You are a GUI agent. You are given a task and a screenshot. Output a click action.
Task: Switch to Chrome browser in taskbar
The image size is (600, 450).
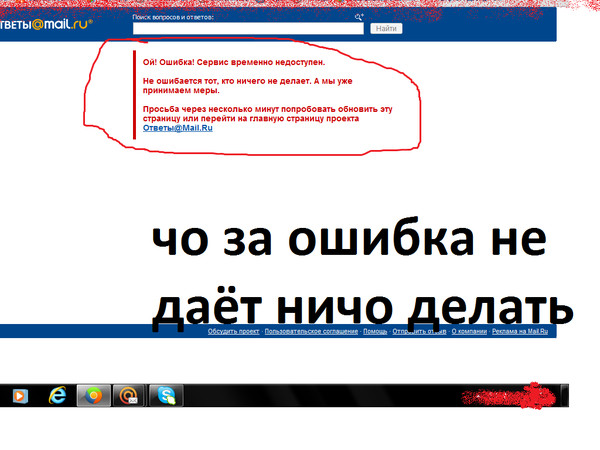(x=93, y=395)
